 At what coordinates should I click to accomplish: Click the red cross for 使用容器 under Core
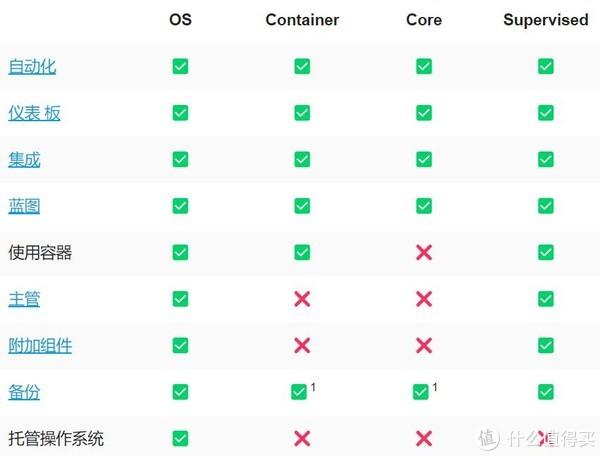pyautogui.click(x=424, y=252)
